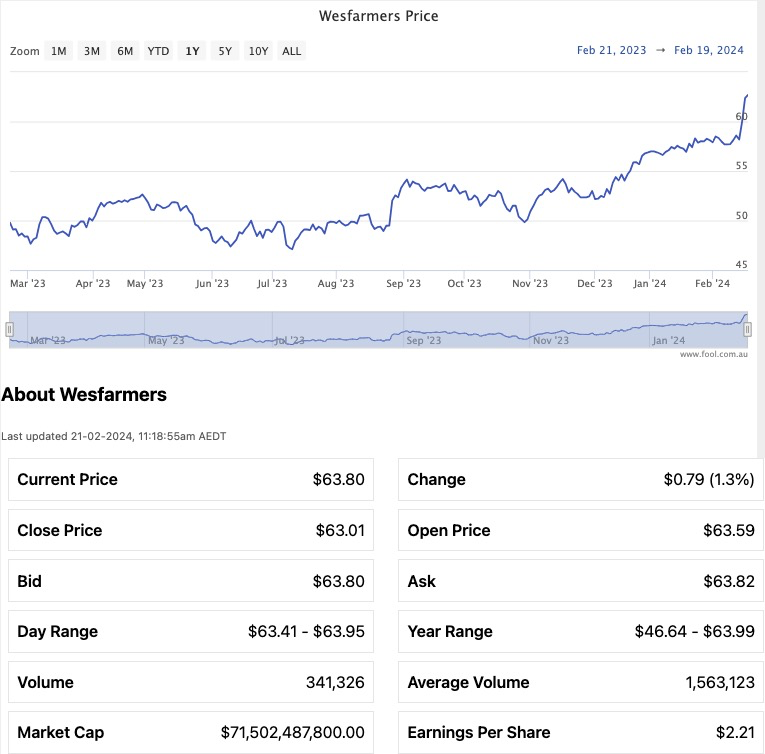Select the 6M zoom range
The width and height of the screenshot is (765, 754).
(125, 51)
